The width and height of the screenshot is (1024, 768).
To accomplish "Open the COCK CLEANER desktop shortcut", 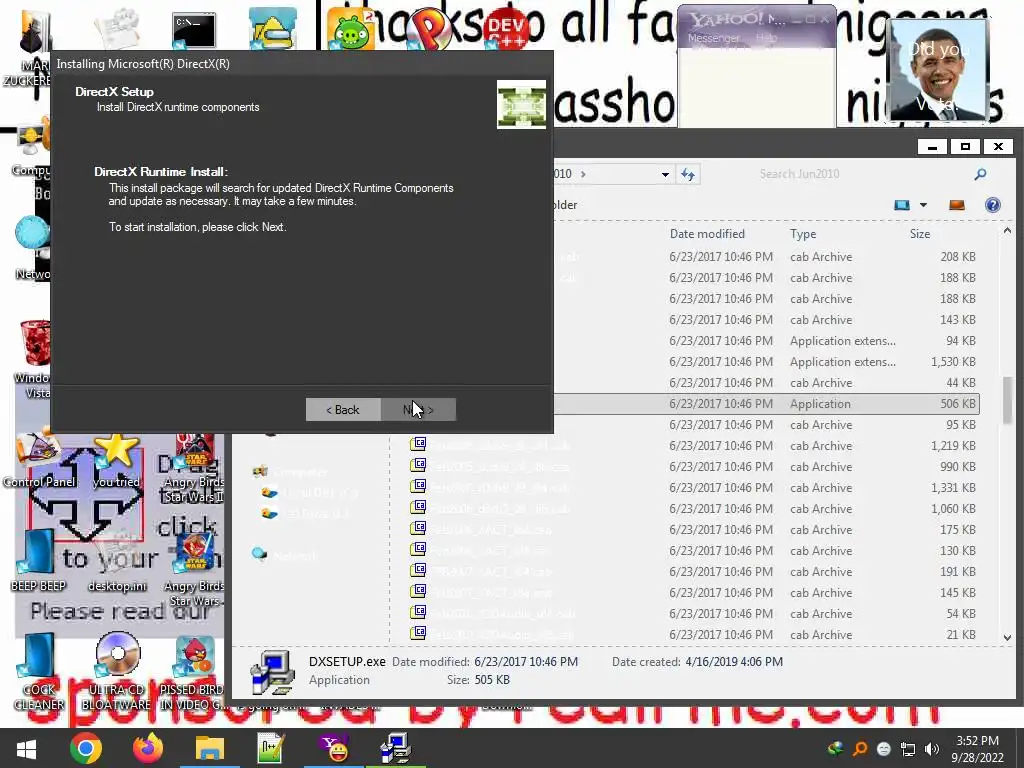I will click(x=38, y=673).
